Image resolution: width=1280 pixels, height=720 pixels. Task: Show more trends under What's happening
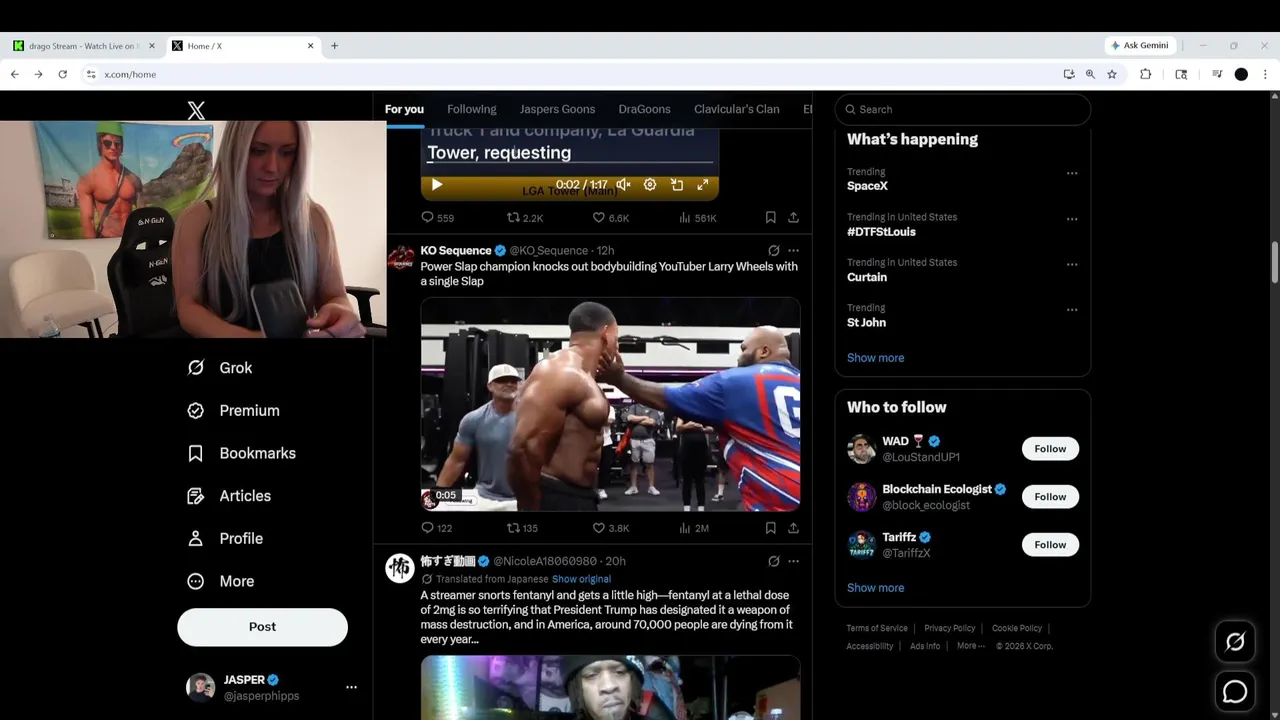coord(875,358)
